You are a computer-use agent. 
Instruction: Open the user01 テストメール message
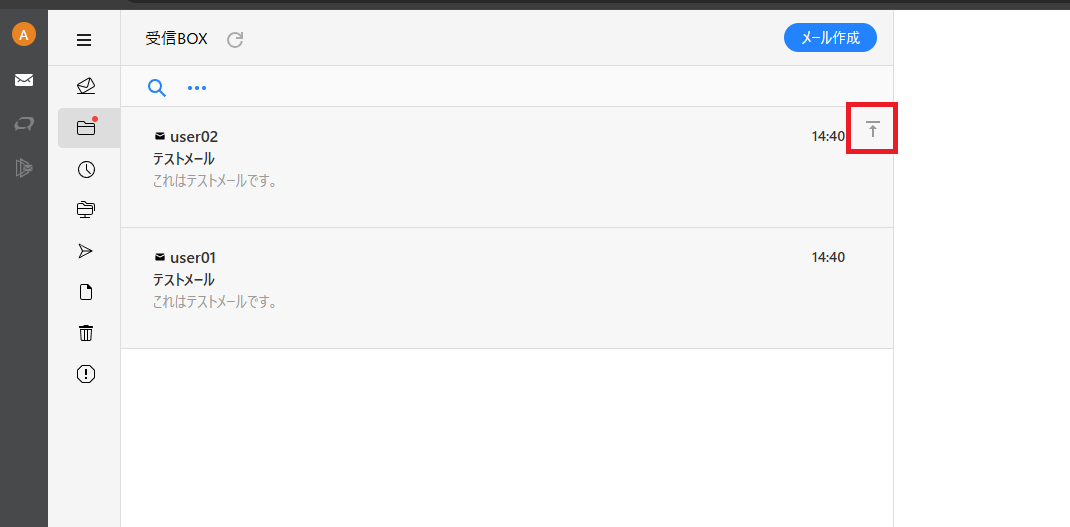coord(506,288)
